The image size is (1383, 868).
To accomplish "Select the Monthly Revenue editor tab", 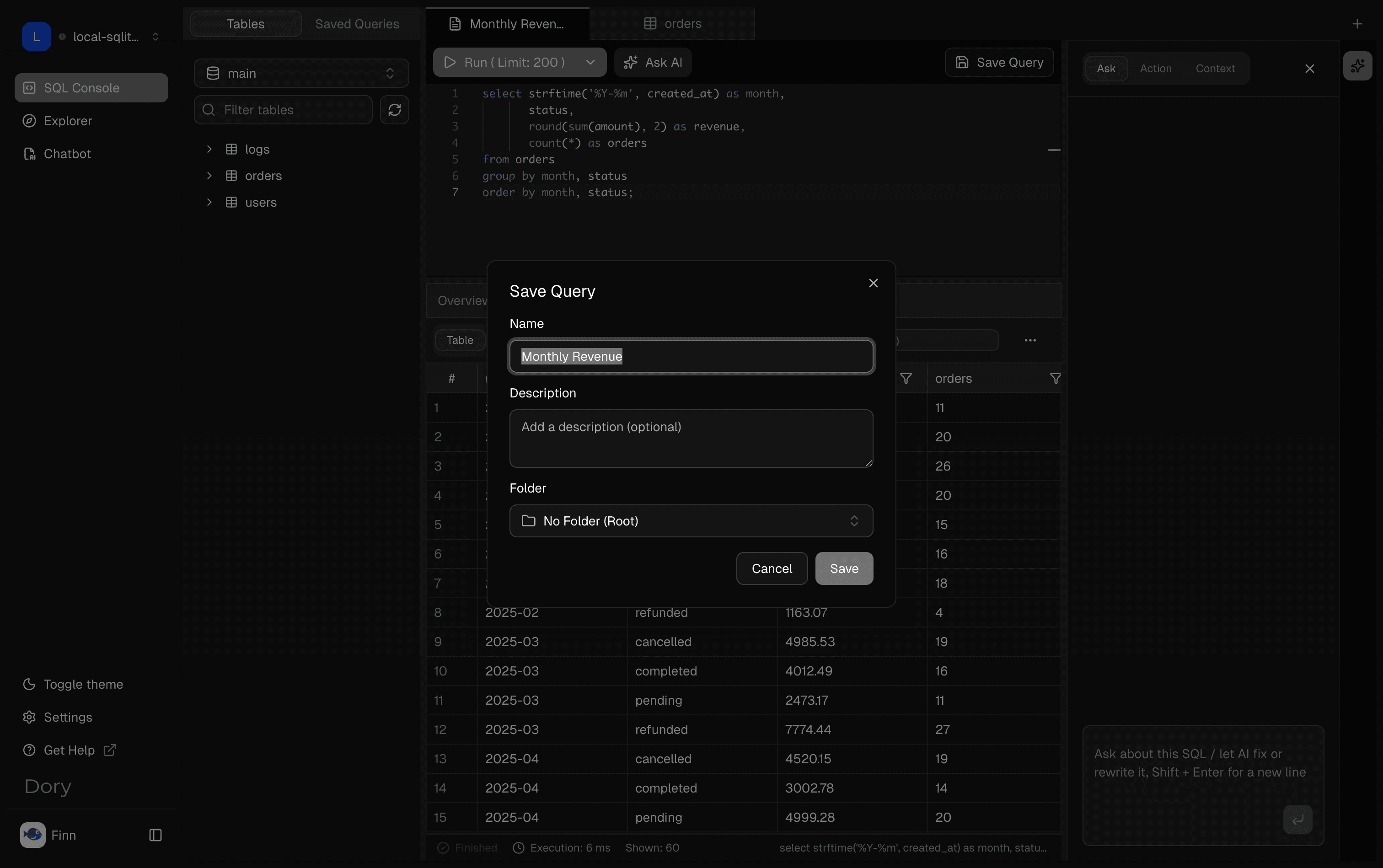I will pyautogui.click(x=508, y=23).
